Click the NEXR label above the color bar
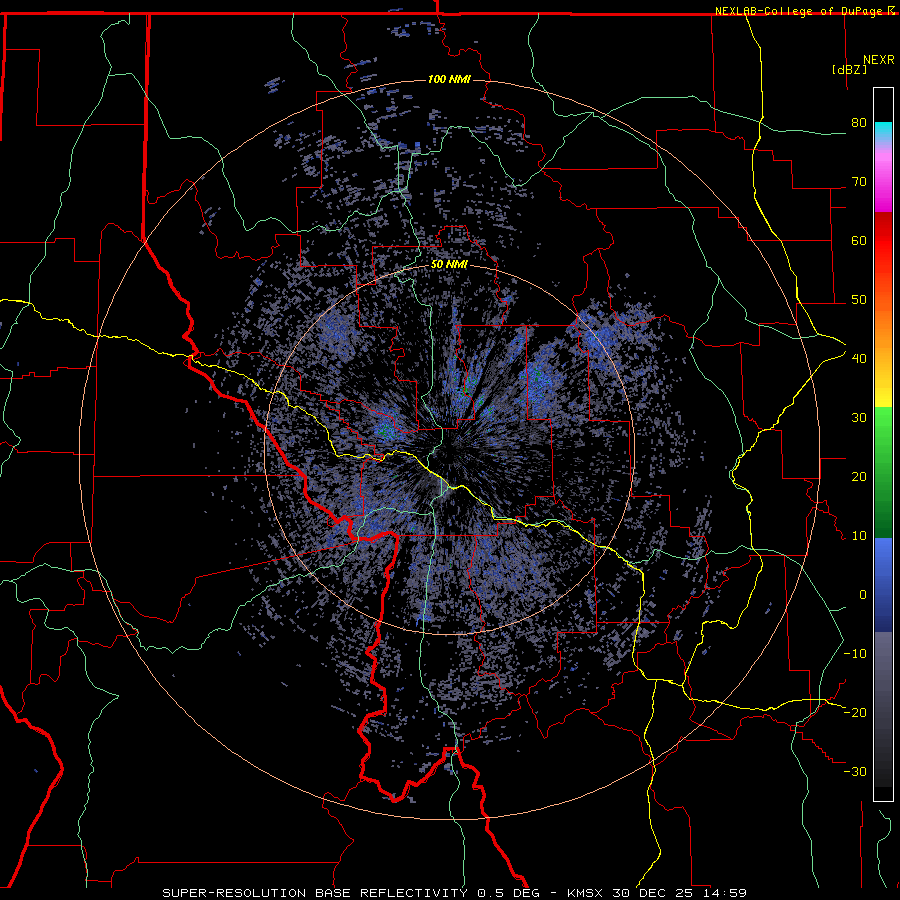Viewport: 900px width, 900px height. (x=879, y=60)
